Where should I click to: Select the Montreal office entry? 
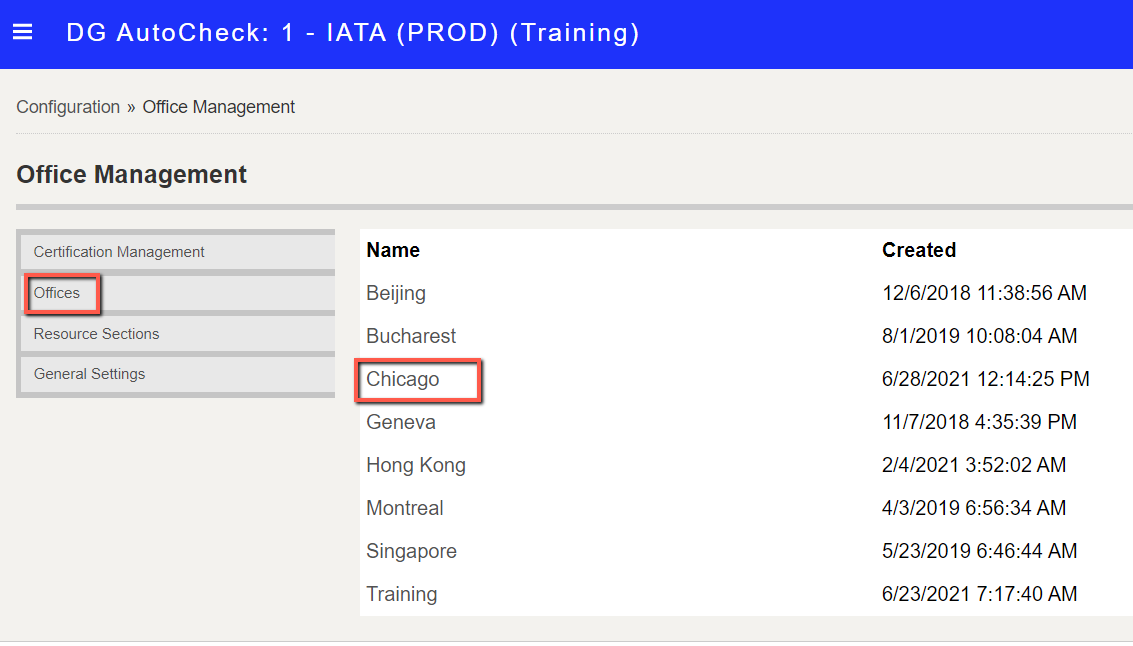pyautogui.click(x=405, y=508)
